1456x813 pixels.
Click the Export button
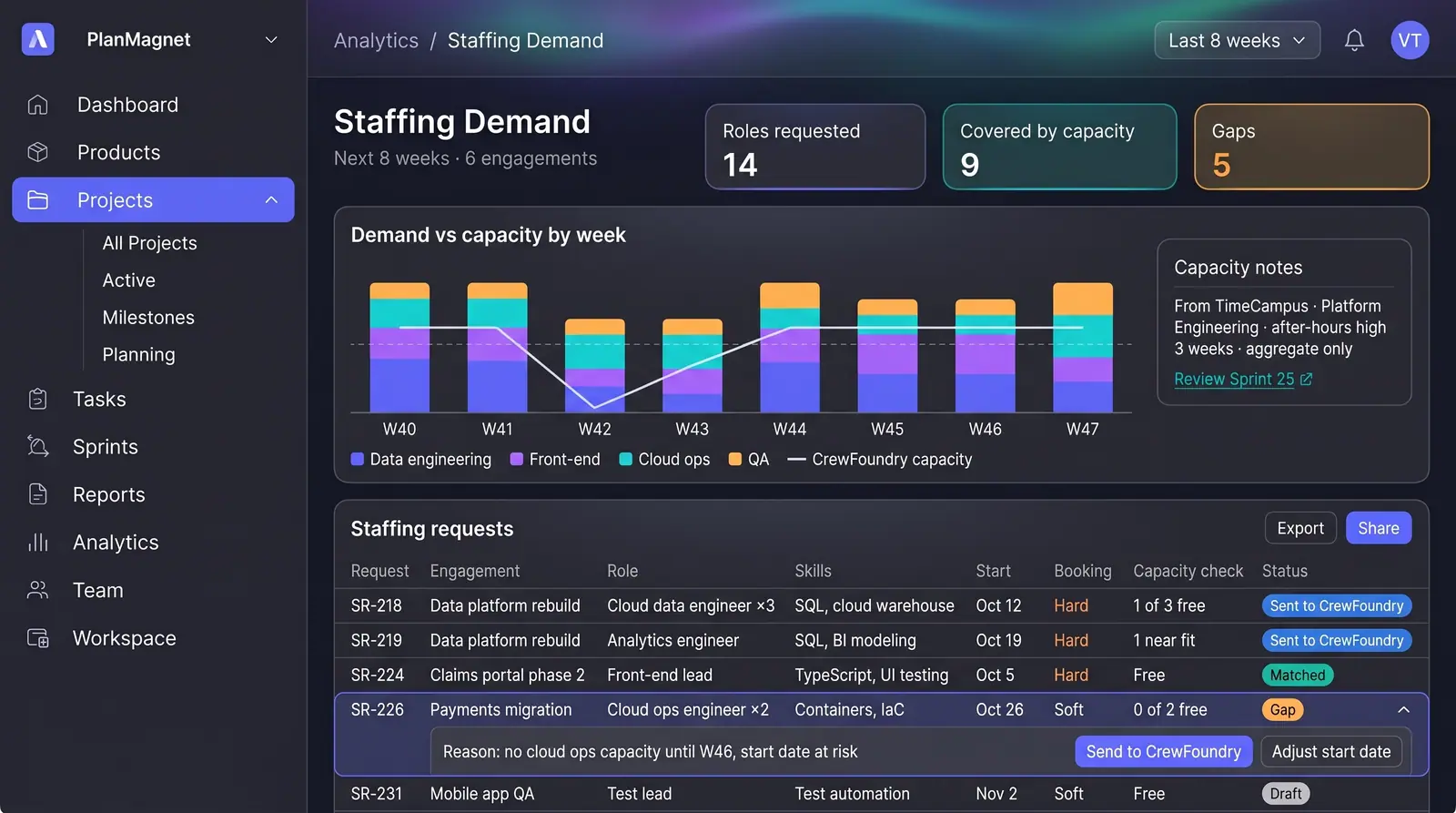[x=1300, y=528]
